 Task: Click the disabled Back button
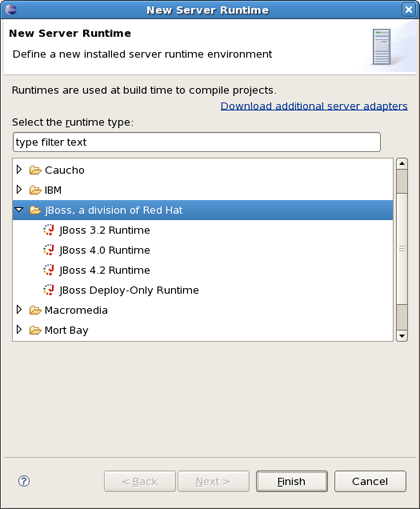click(140, 481)
